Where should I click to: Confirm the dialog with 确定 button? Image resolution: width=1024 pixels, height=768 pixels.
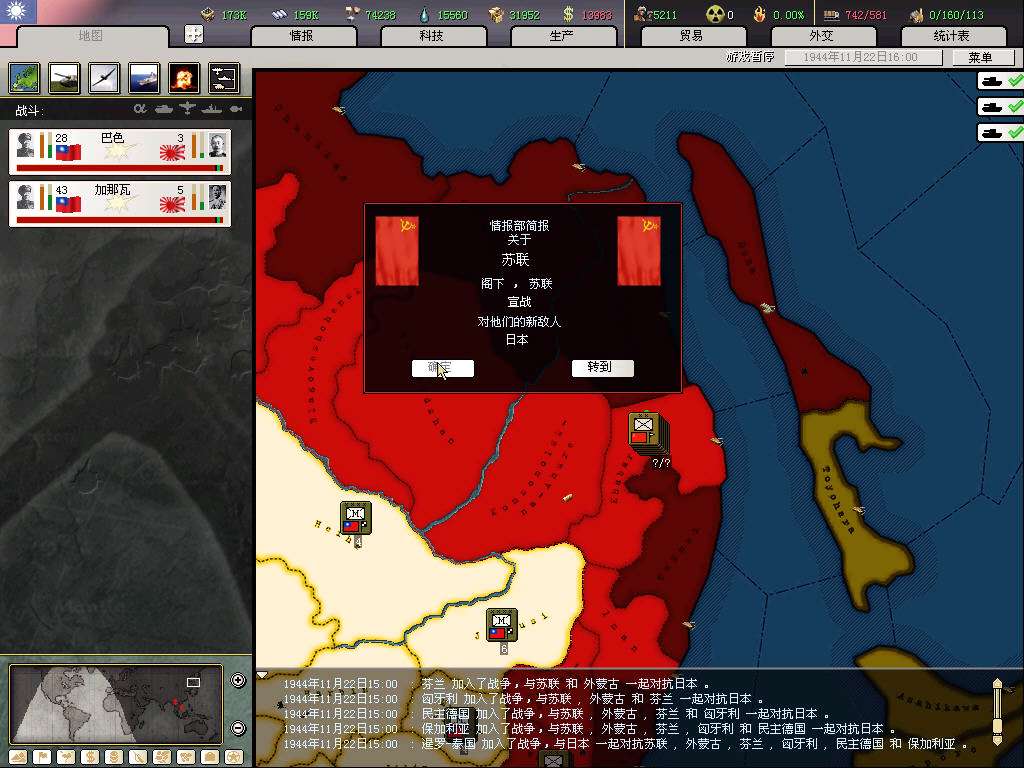pos(443,368)
